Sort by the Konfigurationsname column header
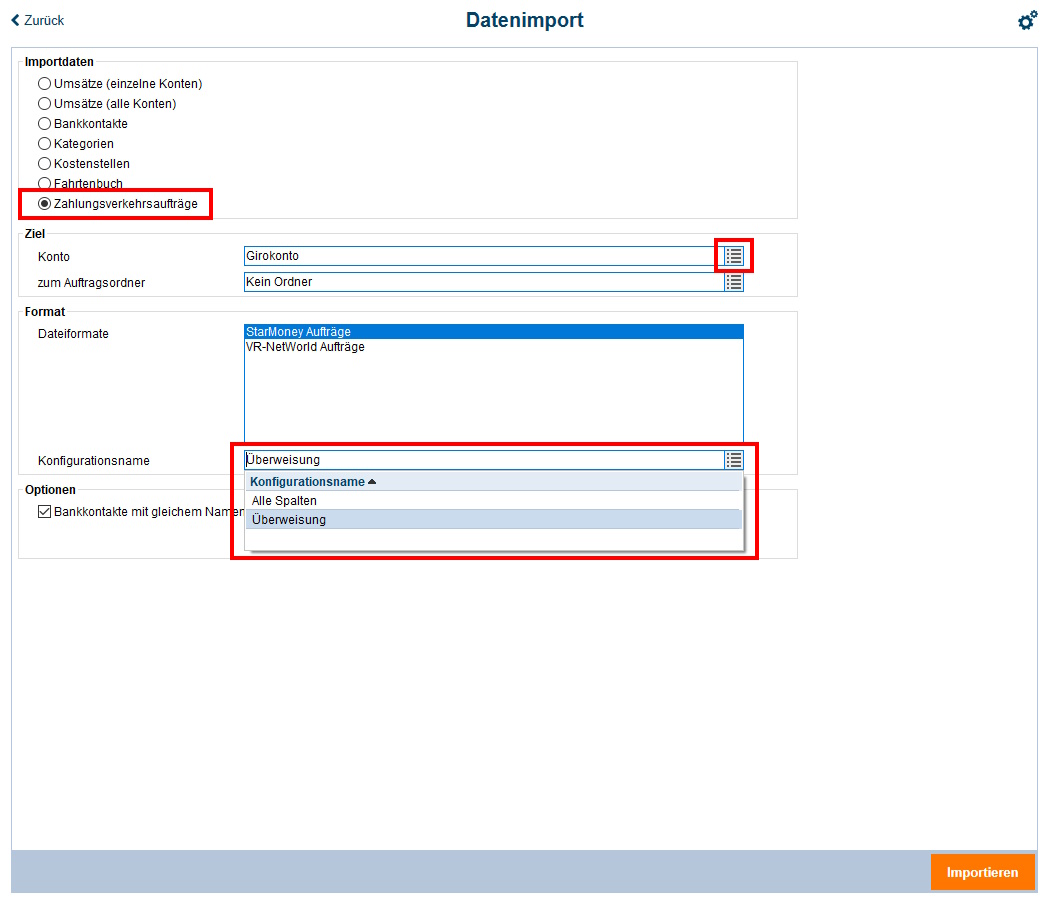Screen dimensions: 1046x897 (x=308, y=482)
